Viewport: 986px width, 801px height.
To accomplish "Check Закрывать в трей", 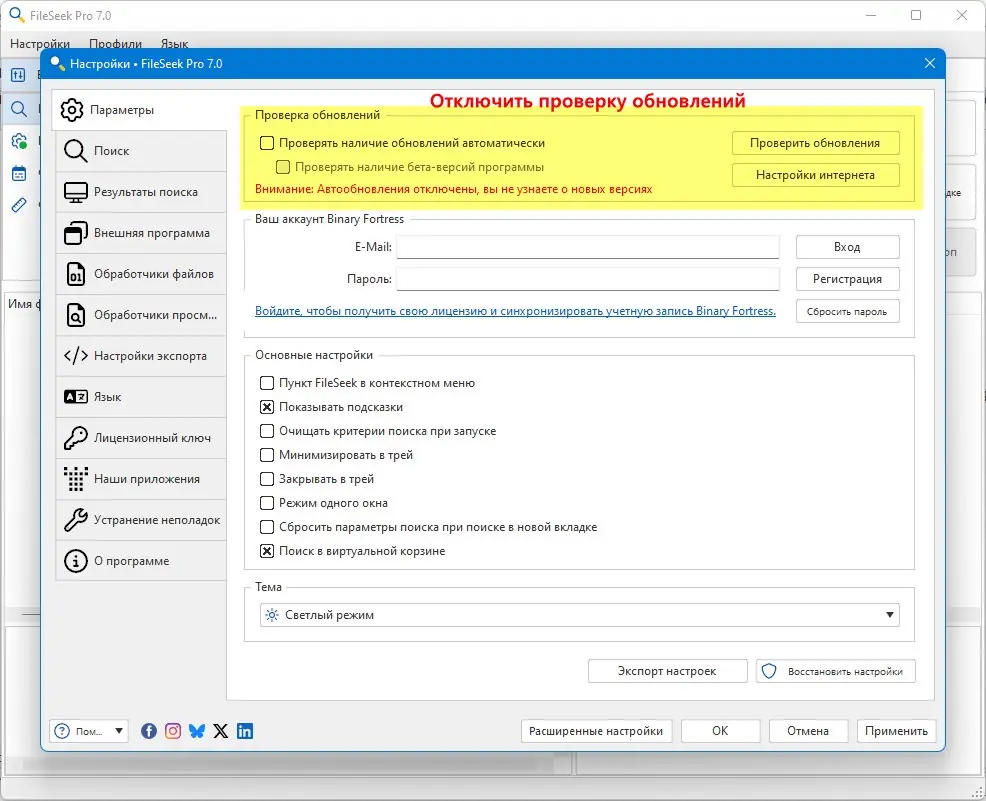I will click(x=267, y=479).
